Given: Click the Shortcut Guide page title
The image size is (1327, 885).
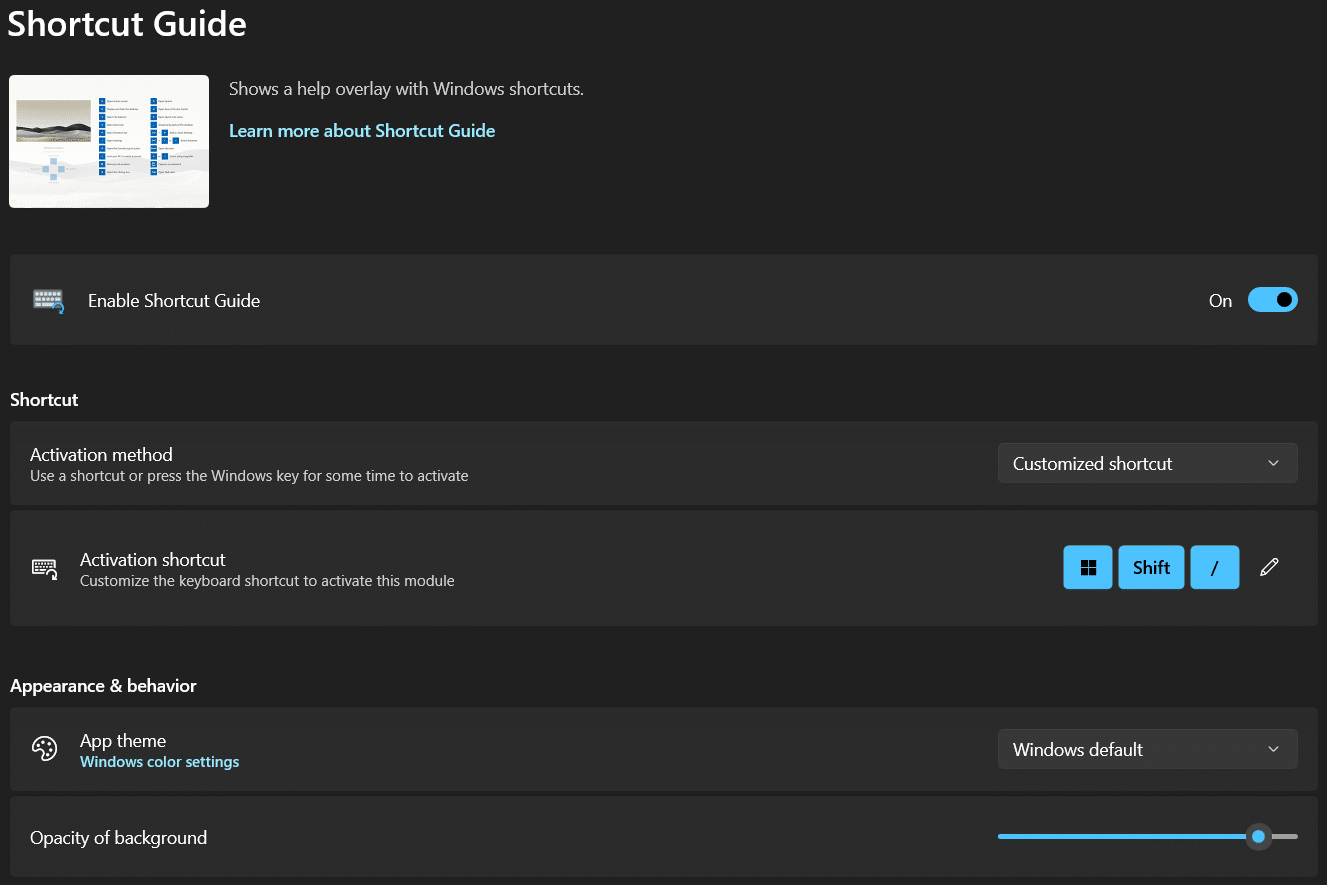Looking at the screenshot, I should coord(127,24).
